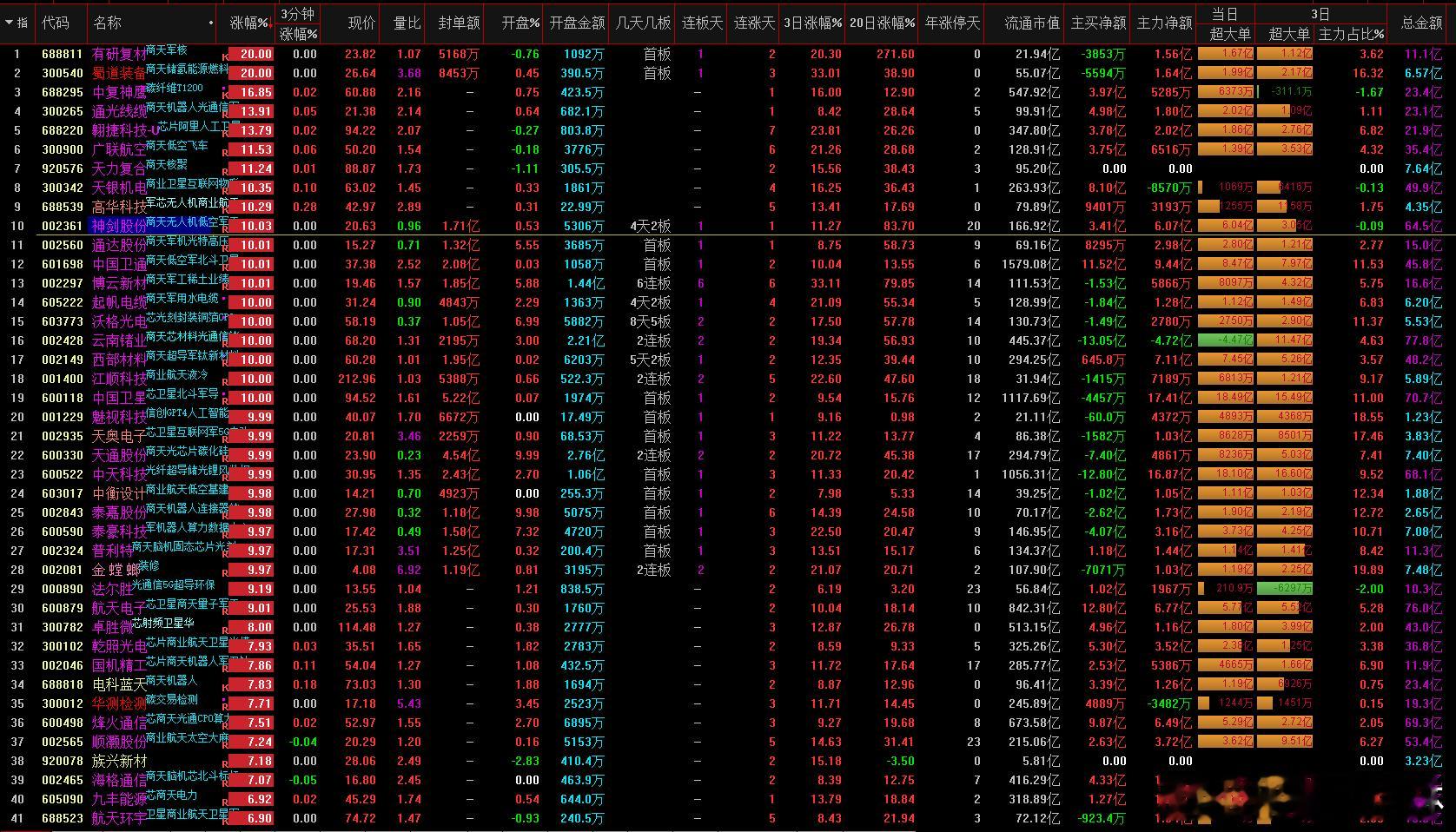This screenshot has width=1456, height=832.
Task: Select stock 中天科技 in the list
Action: [x=120, y=474]
